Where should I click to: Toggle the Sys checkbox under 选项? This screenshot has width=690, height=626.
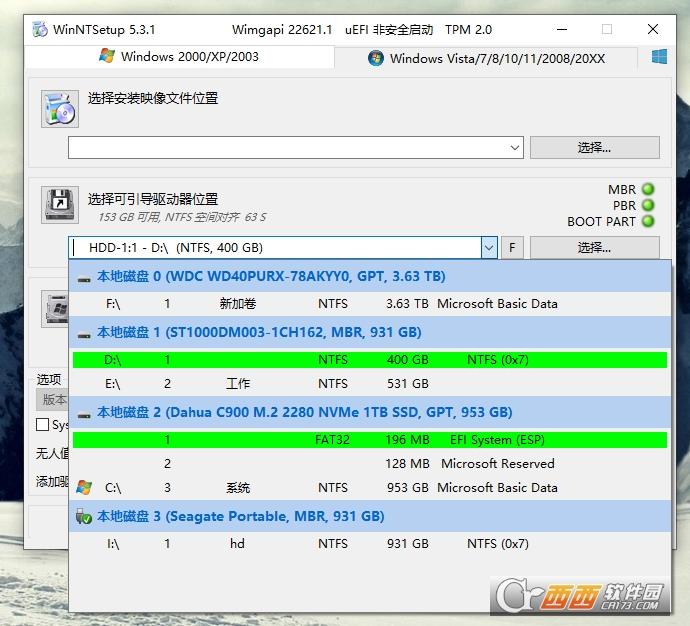[42, 425]
